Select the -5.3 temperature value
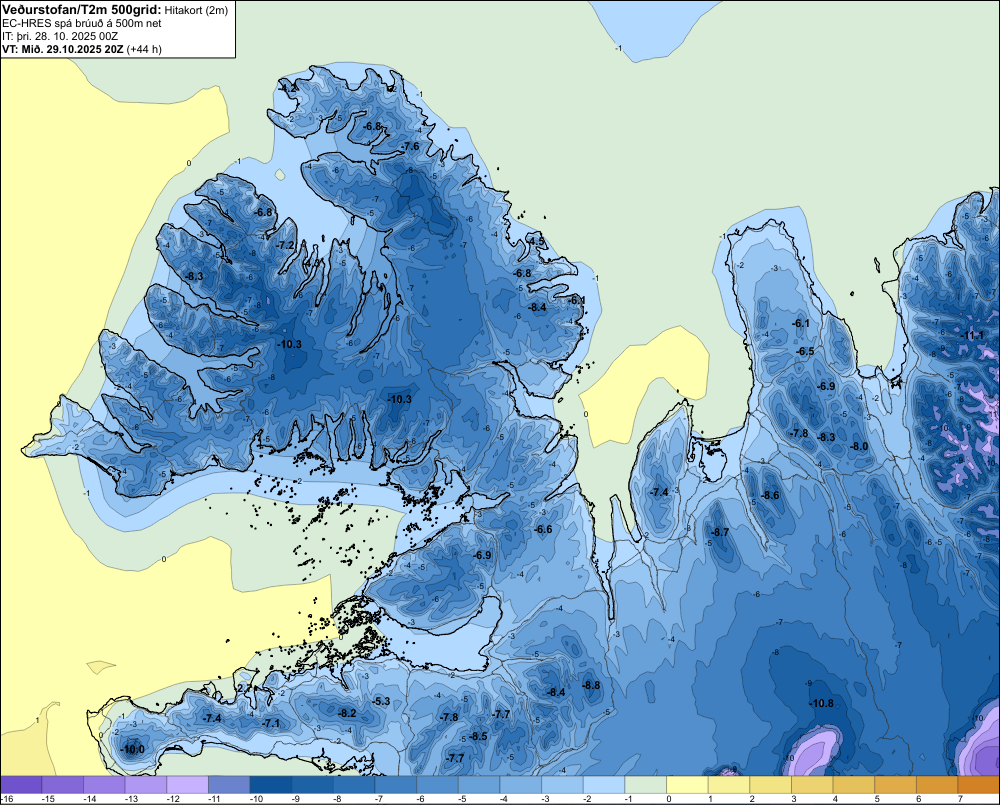Image resolution: width=1000 pixels, height=805 pixels. coord(381,701)
